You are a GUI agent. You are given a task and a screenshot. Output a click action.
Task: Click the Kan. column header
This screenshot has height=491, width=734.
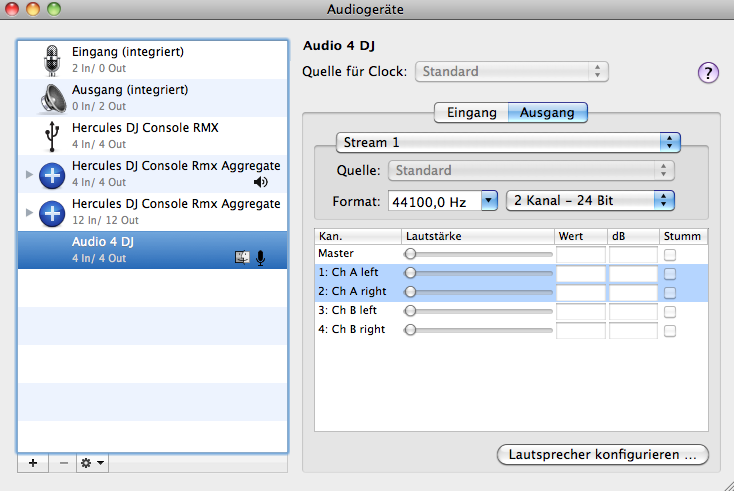click(x=358, y=236)
